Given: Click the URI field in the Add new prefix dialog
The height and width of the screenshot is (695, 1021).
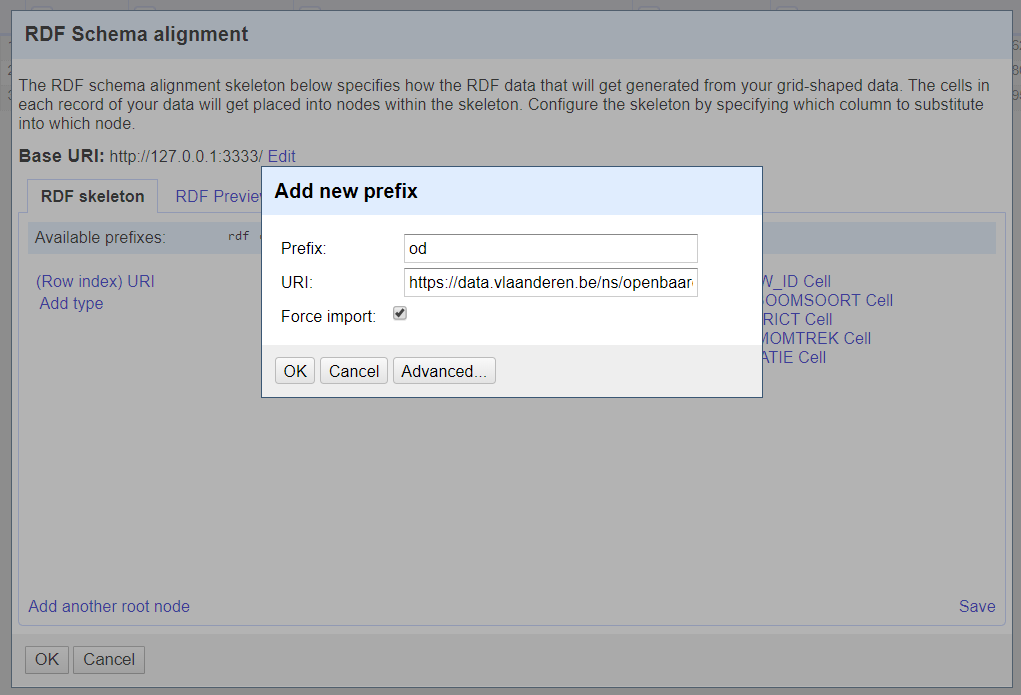Looking at the screenshot, I should pos(550,283).
